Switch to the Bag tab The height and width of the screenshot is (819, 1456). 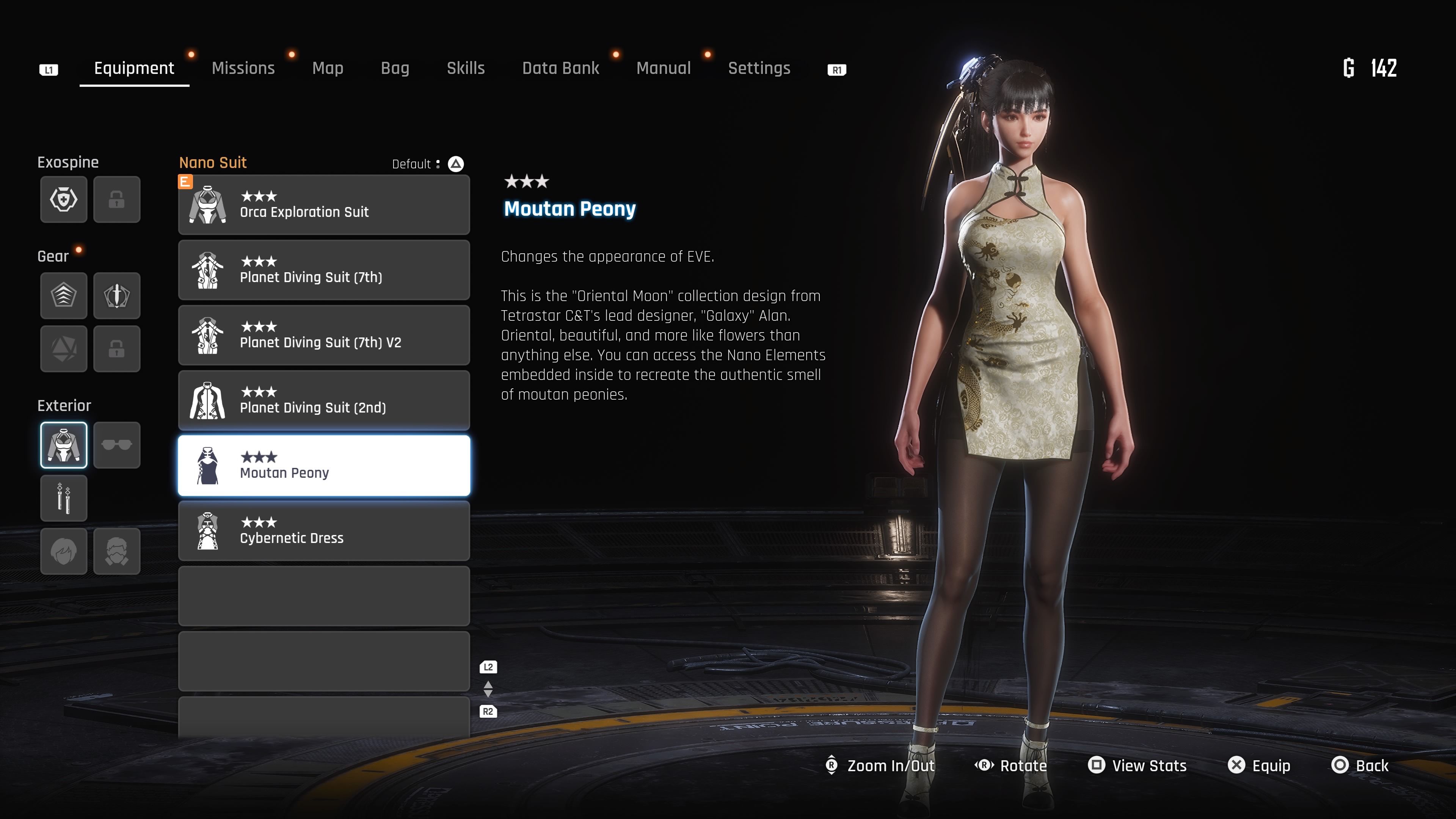pyautogui.click(x=395, y=68)
